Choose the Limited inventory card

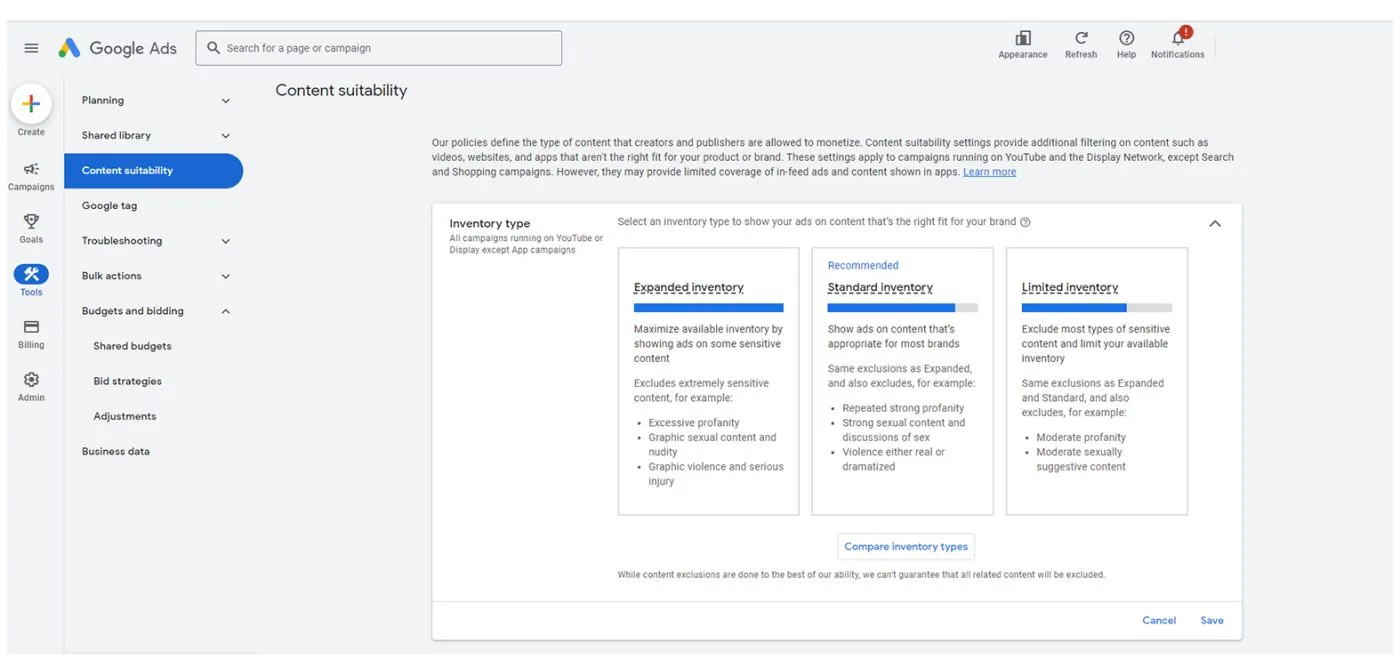[1097, 381]
